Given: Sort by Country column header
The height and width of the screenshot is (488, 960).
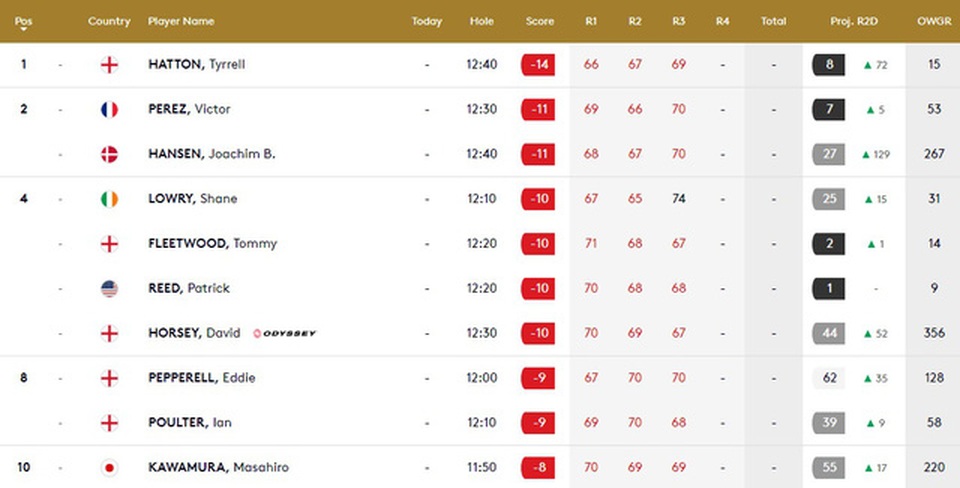Looking at the screenshot, I should click(109, 21).
